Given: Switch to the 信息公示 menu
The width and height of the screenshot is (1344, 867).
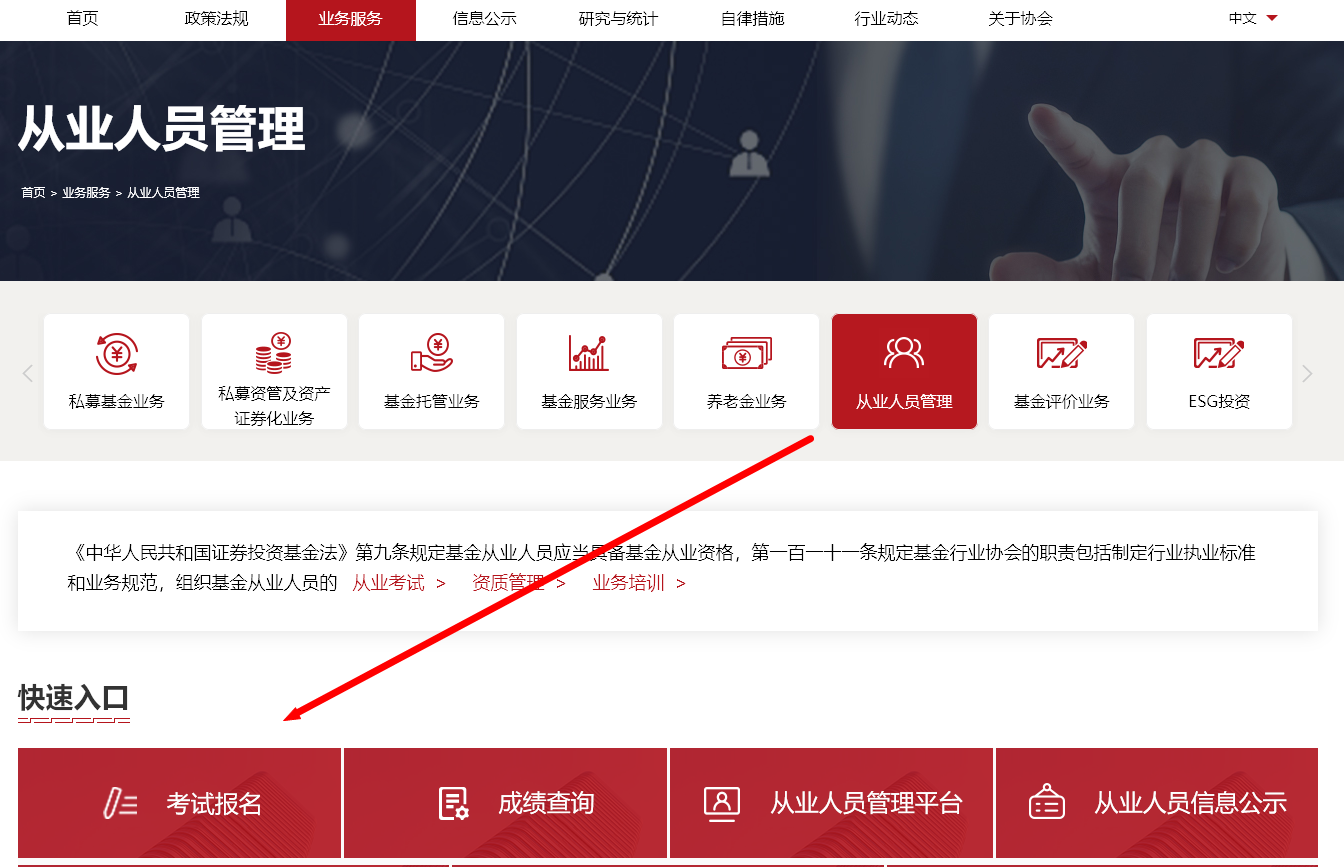Looking at the screenshot, I should tap(484, 19).
